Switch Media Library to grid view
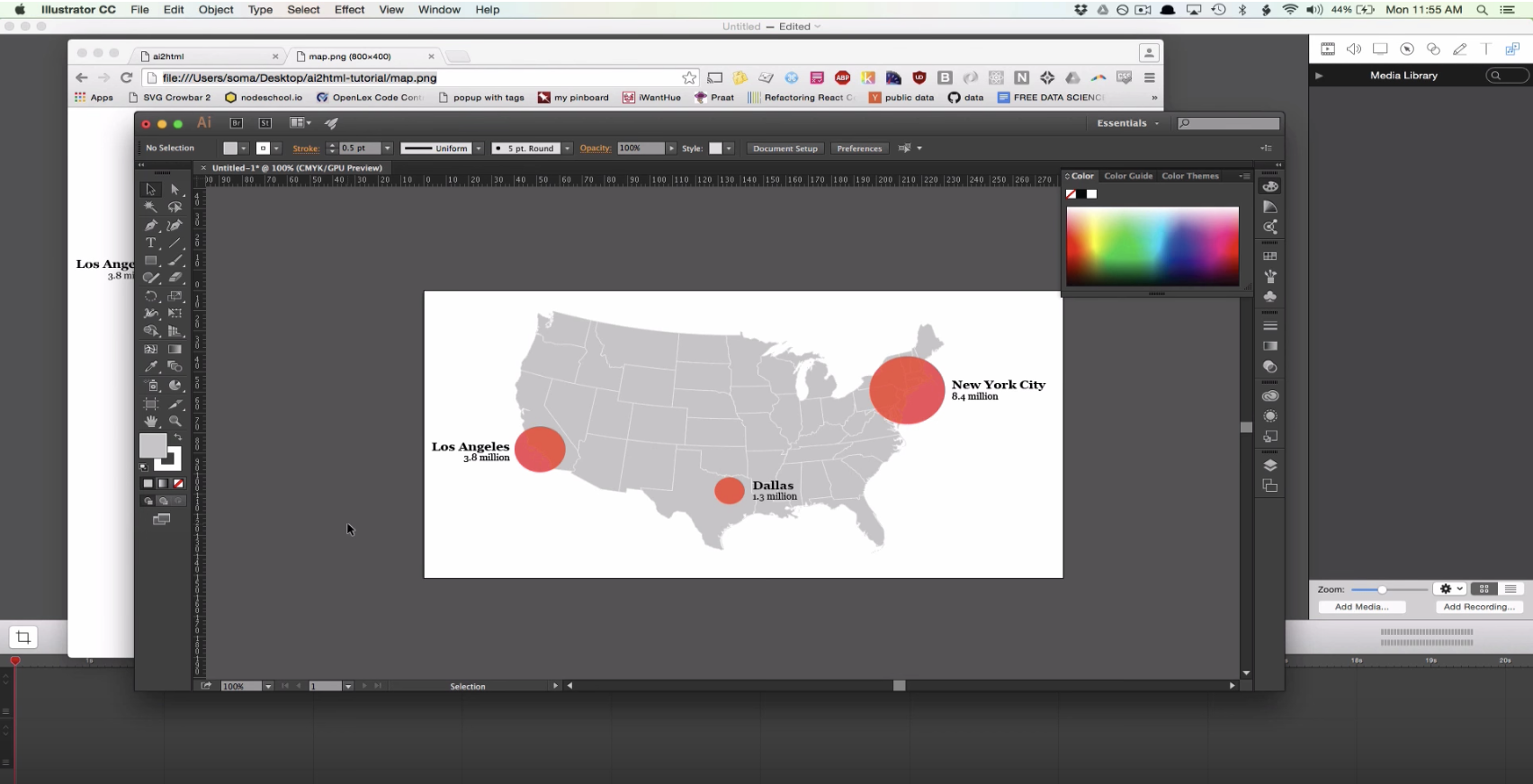 [x=1484, y=589]
